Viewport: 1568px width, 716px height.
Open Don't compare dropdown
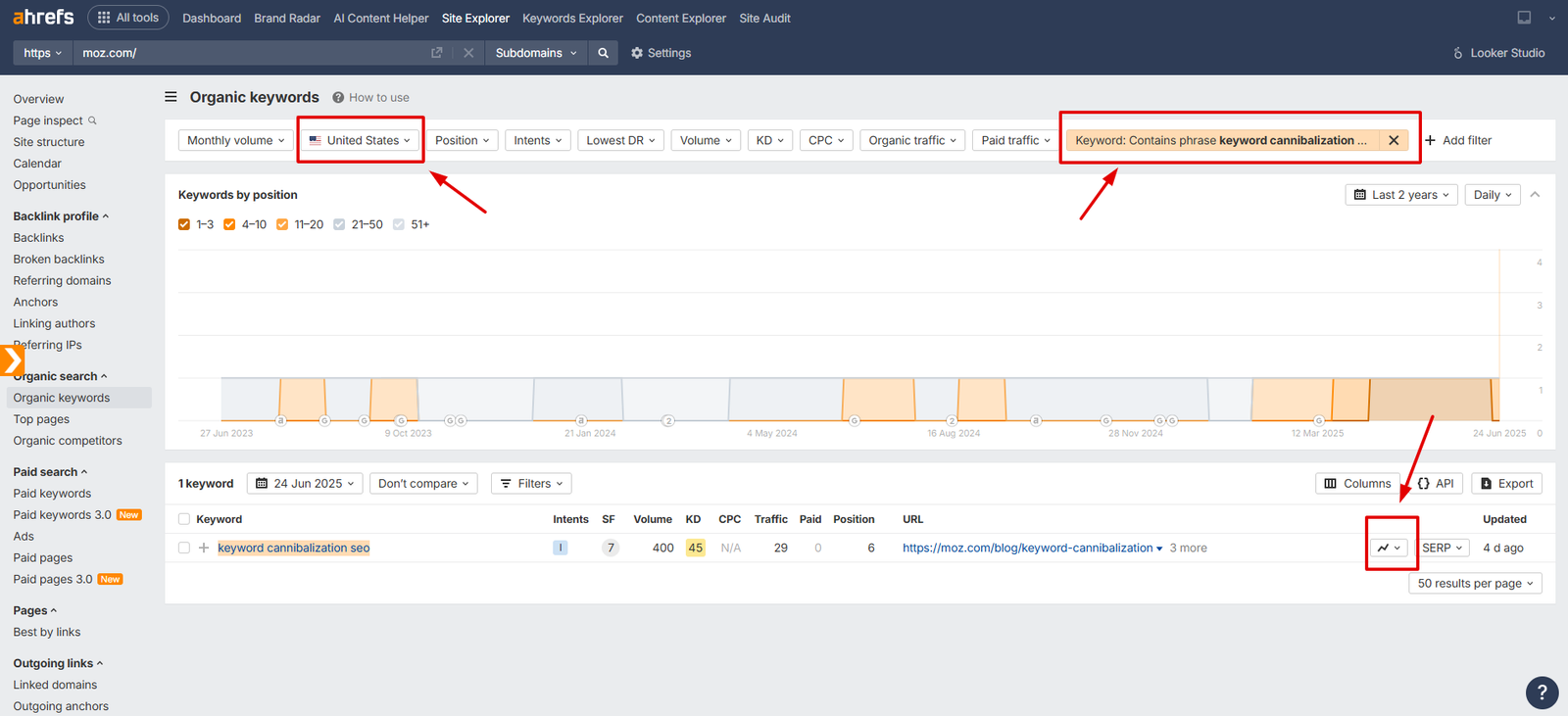pyautogui.click(x=423, y=484)
